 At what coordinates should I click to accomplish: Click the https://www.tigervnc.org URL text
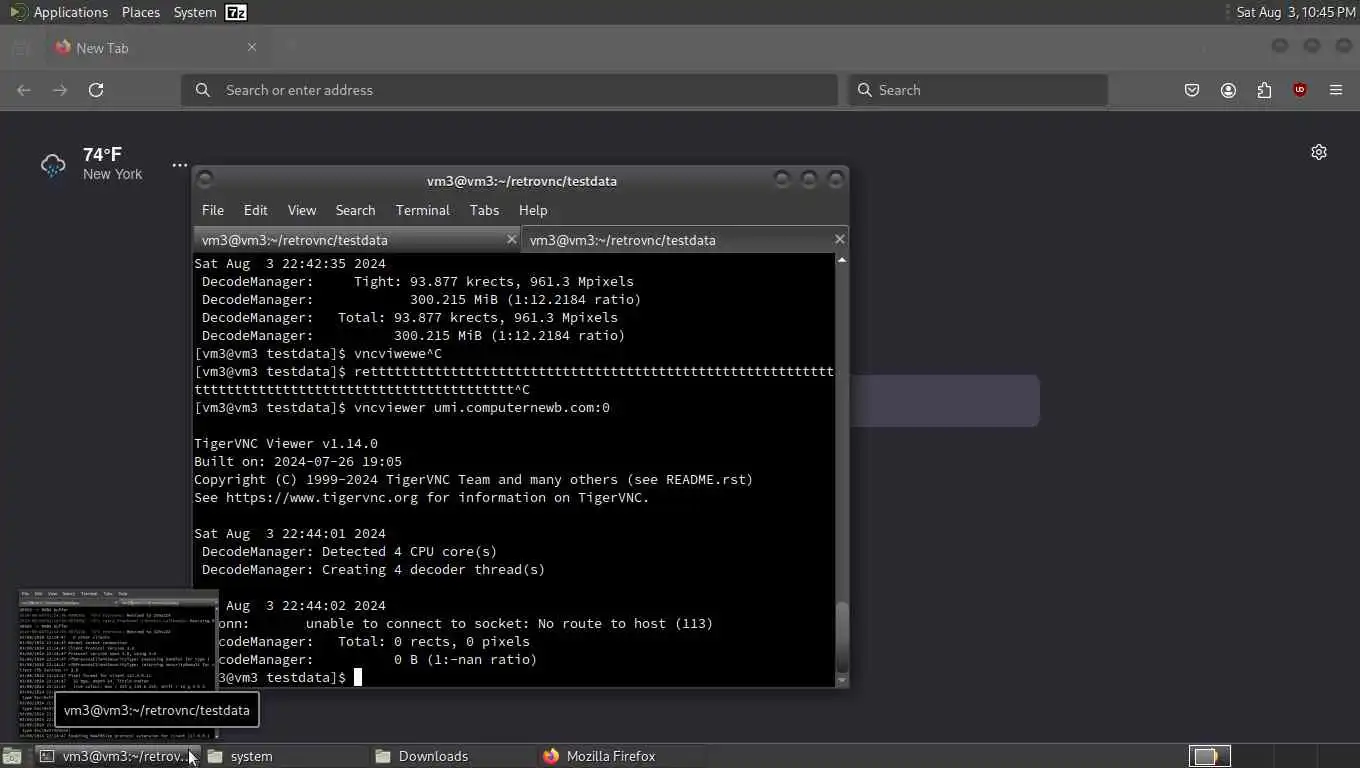(322, 498)
